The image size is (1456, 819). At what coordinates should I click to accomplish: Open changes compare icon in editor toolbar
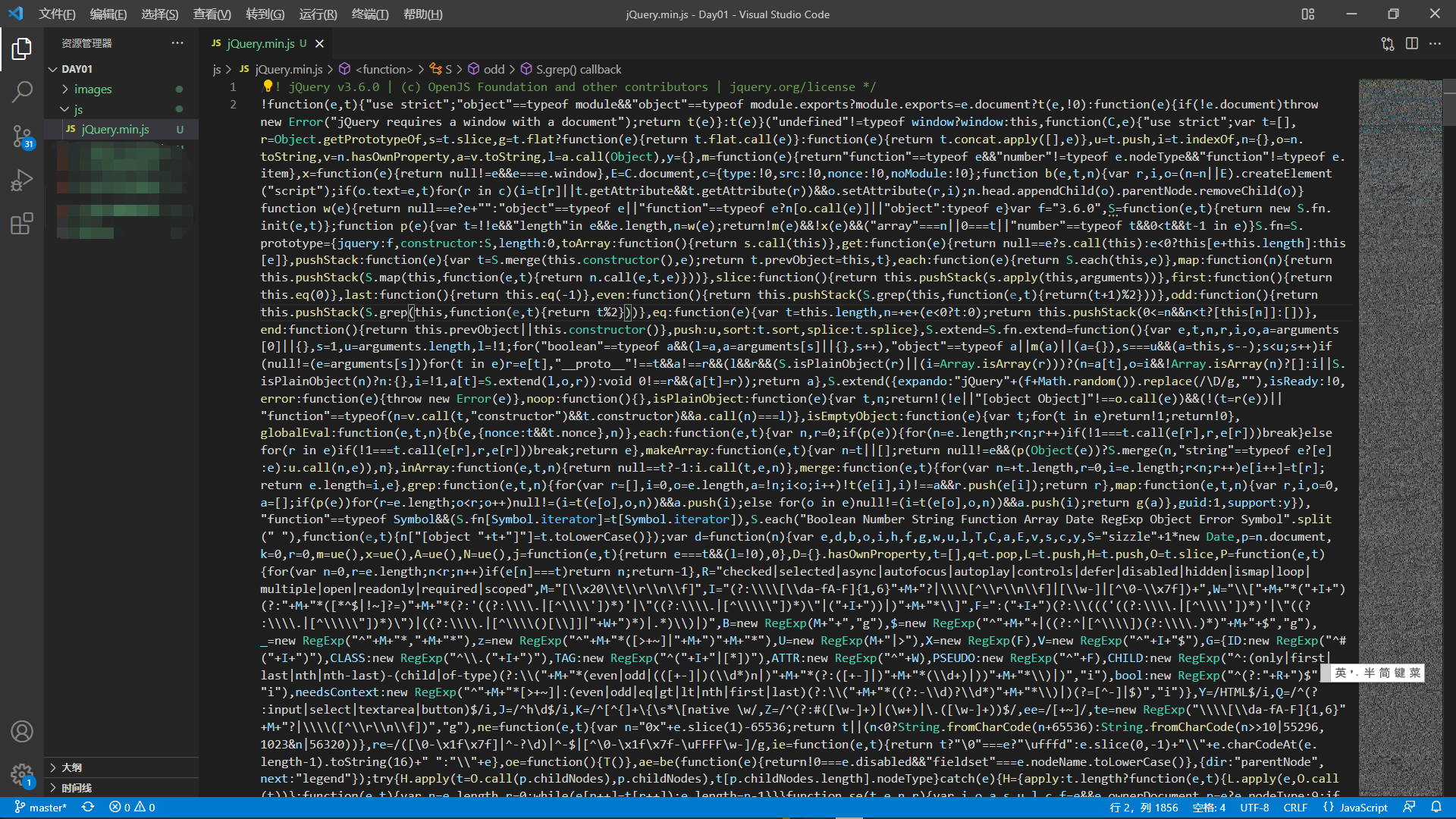coord(1388,44)
